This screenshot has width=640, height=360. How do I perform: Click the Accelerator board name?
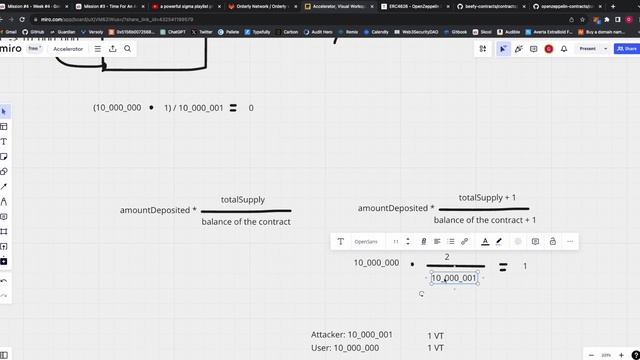click(x=68, y=49)
